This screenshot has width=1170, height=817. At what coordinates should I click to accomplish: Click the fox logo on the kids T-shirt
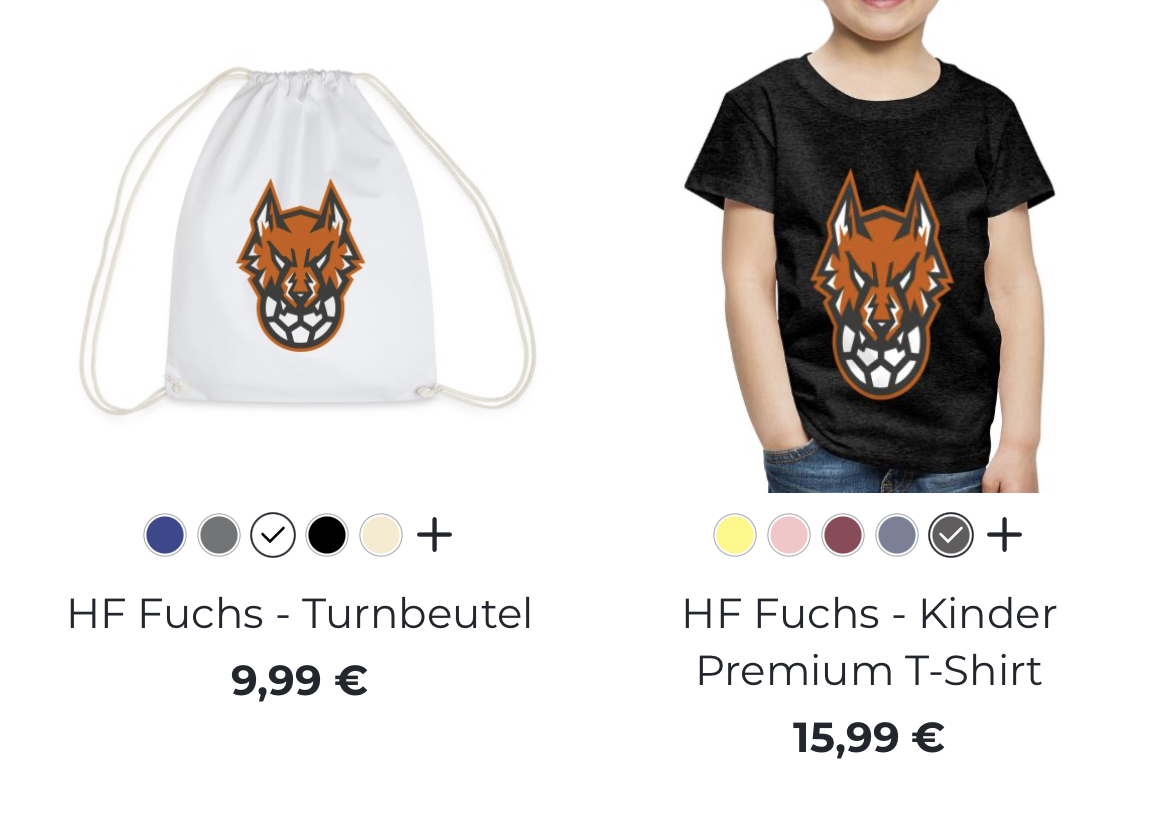[x=882, y=285]
